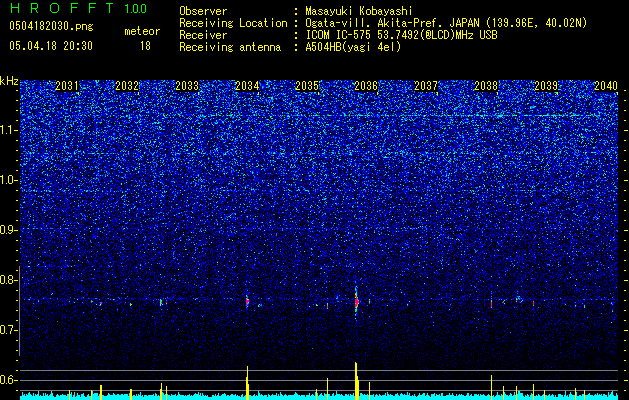The width and height of the screenshot is (629, 400).
Task: Click the 'Receiver' field label
Action: tap(203, 35)
